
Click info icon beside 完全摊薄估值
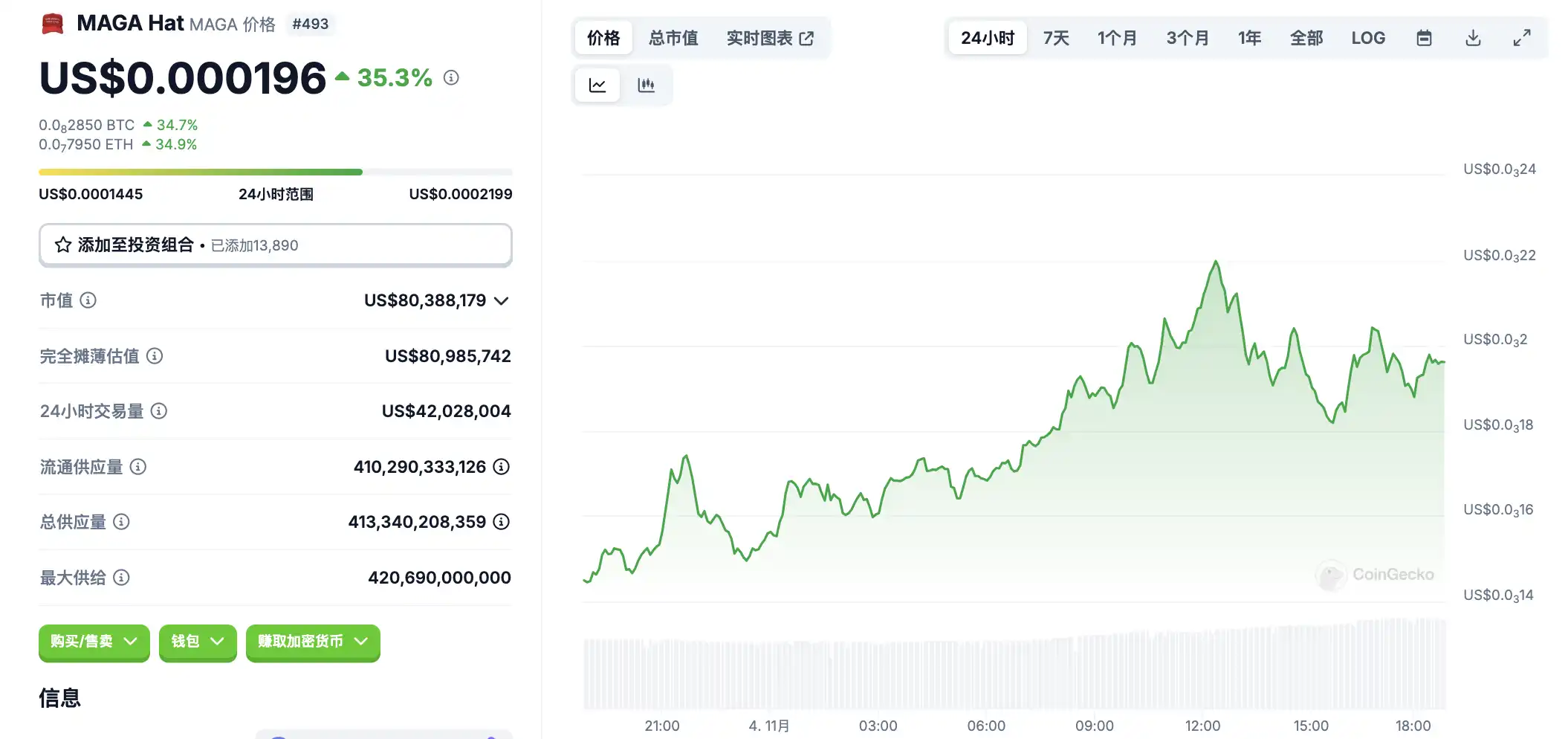point(155,356)
